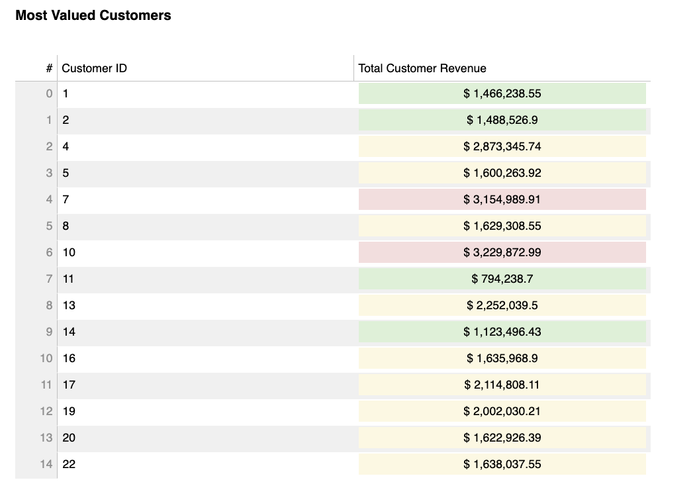Click the Total Customer Revenue column header
Screen dimensions: 699x490
pos(421,68)
